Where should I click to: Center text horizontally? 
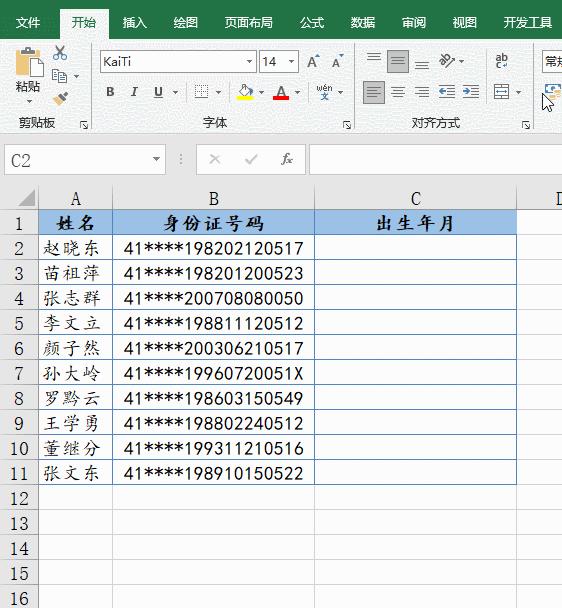(x=398, y=92)
